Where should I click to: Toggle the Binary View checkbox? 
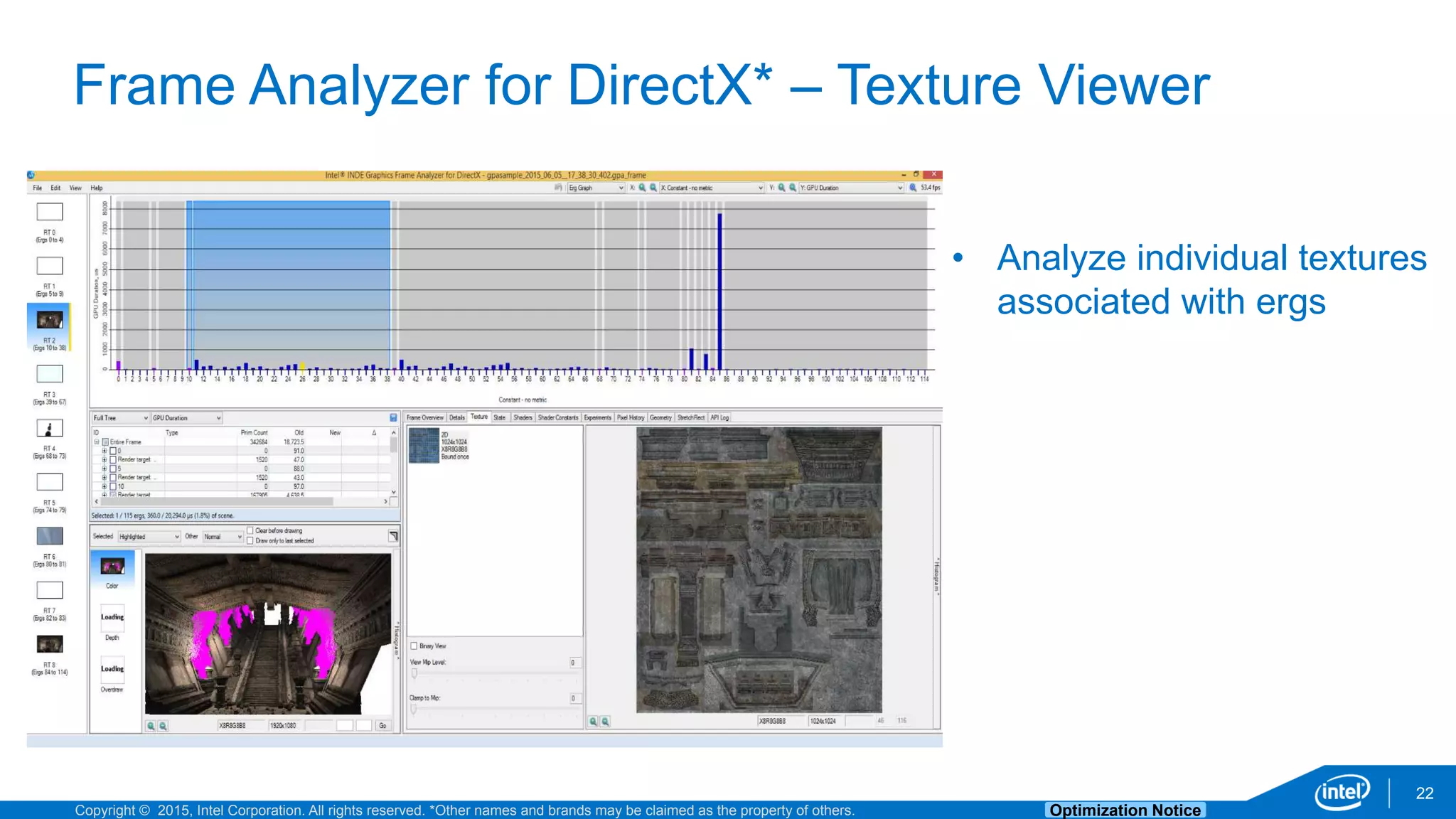pyautogui.click(x=414, y=646)
